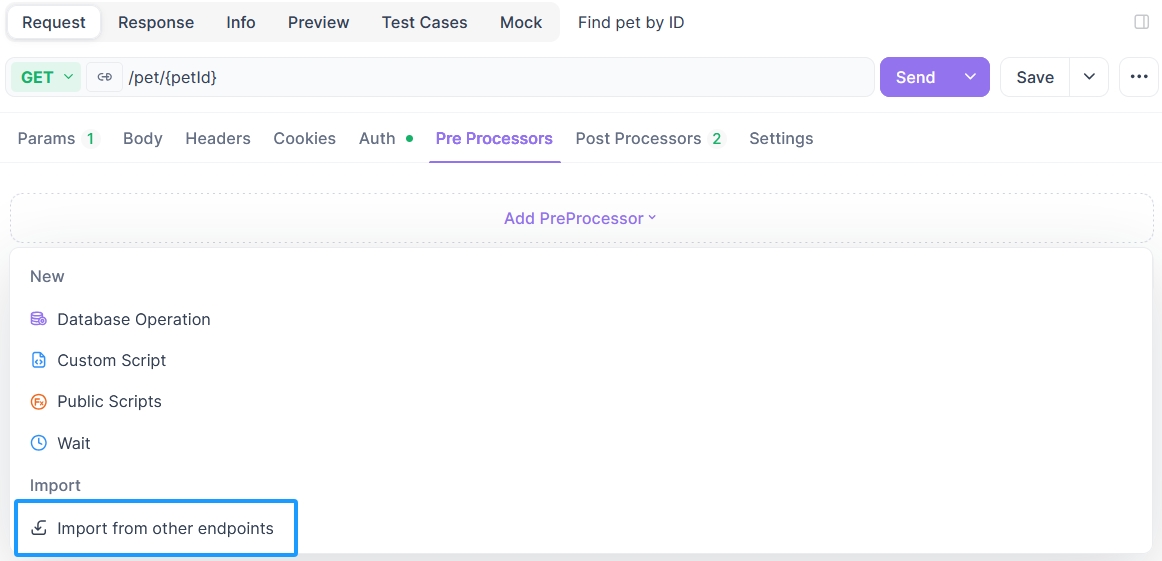Expand the Save options chevron

[1089, 77]
